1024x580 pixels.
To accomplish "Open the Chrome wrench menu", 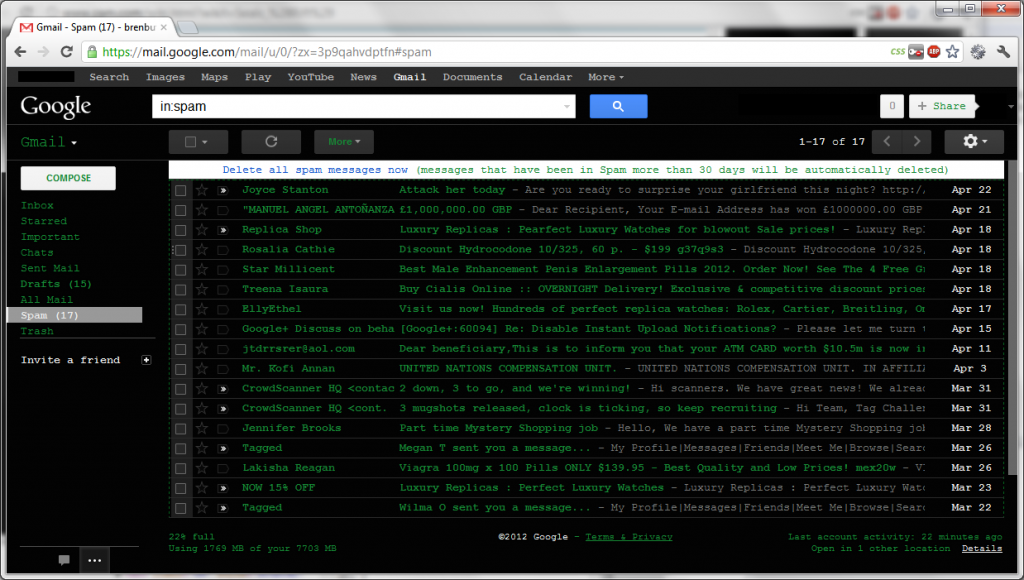I will pyautogui.click(x=1003, y=52).
